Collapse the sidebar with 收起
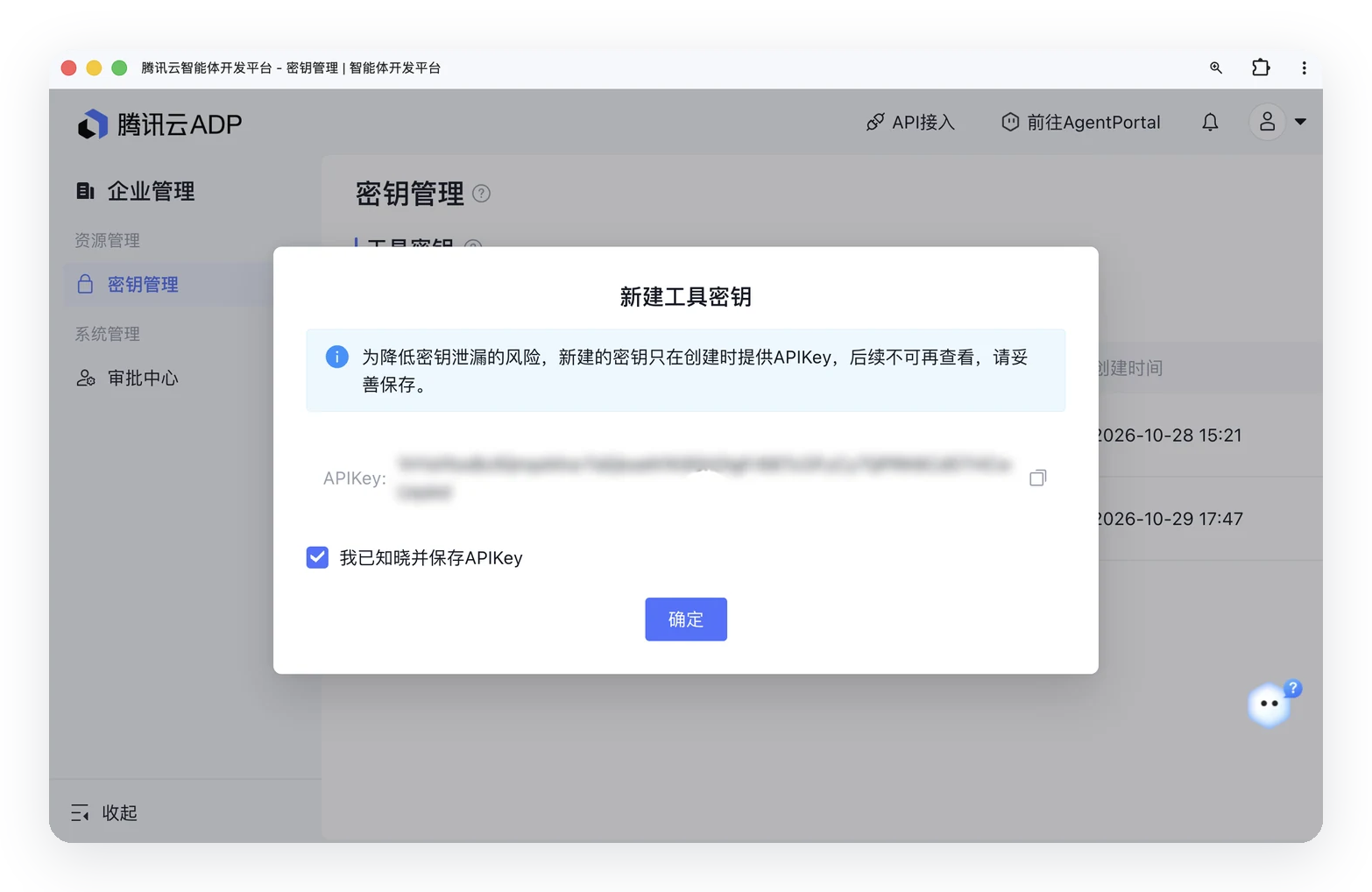Viewport: 1372px width, 892px height. 104,813
